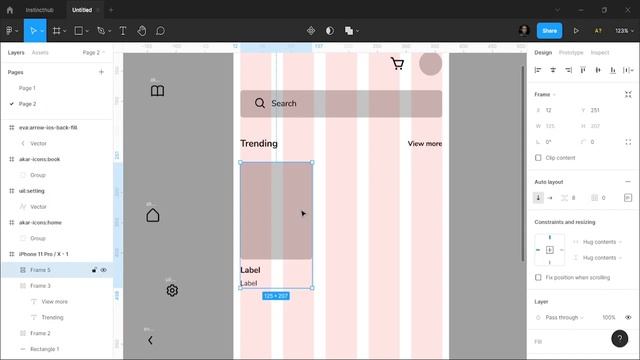This screenshot has height=360, width=640.
Task: Open the help question mark button
Action: [620, 338]
